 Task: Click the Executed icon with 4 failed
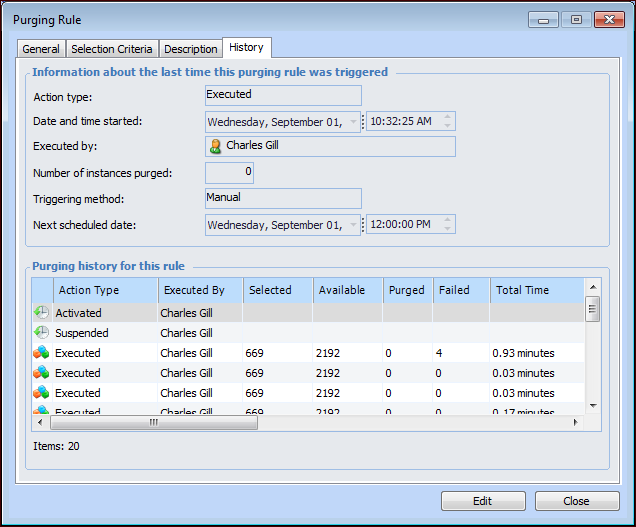pyautogui.click(x=41, y=353)
